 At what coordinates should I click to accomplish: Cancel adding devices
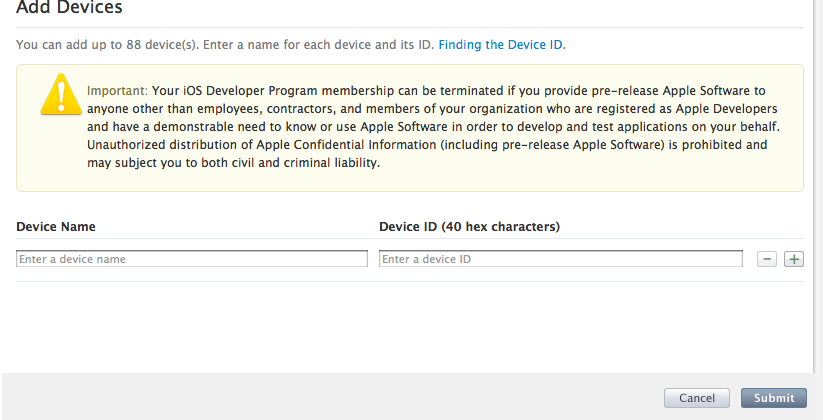tap(697, 398)
